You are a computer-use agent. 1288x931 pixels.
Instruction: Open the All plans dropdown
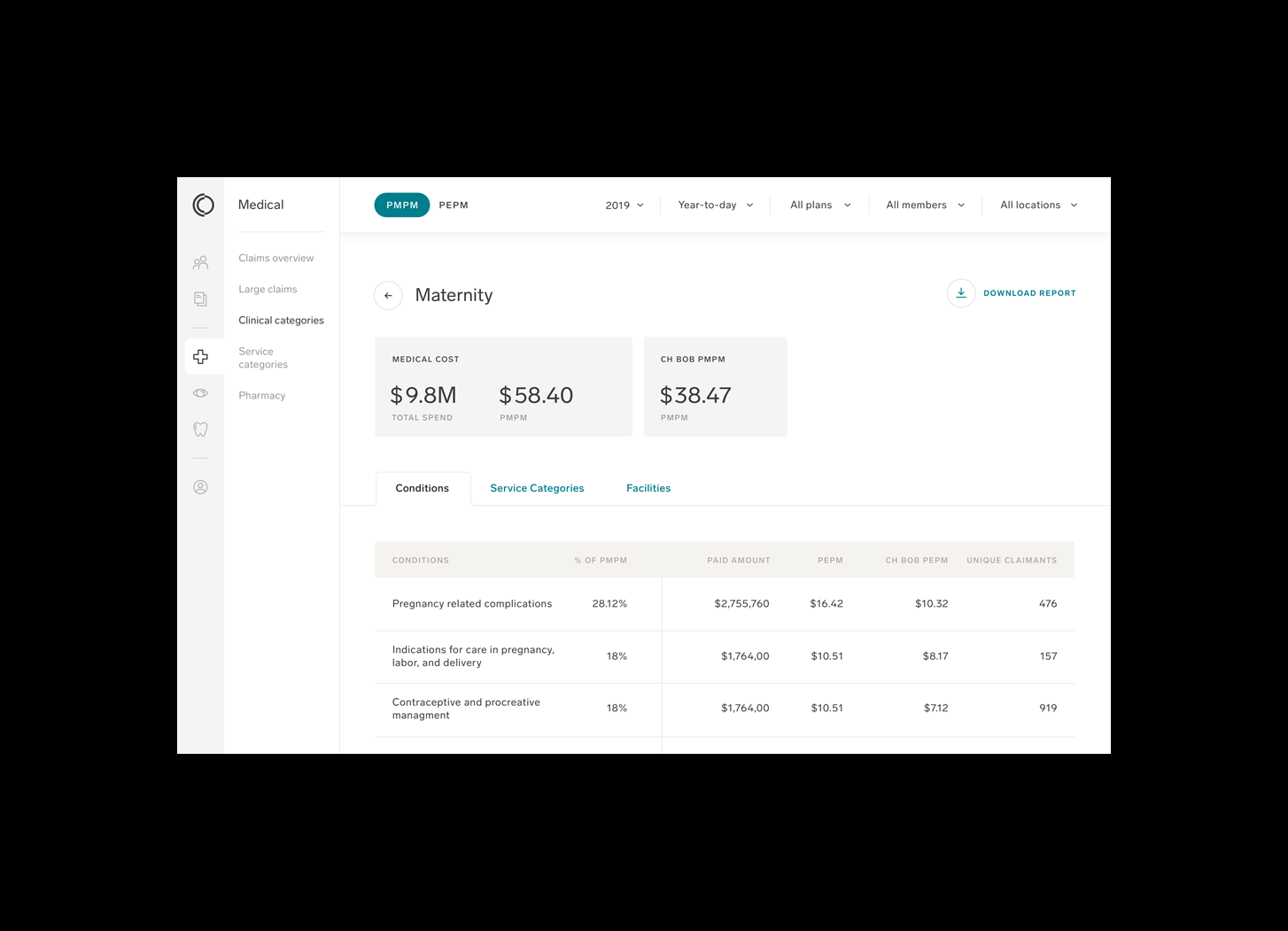pos(820,206)
